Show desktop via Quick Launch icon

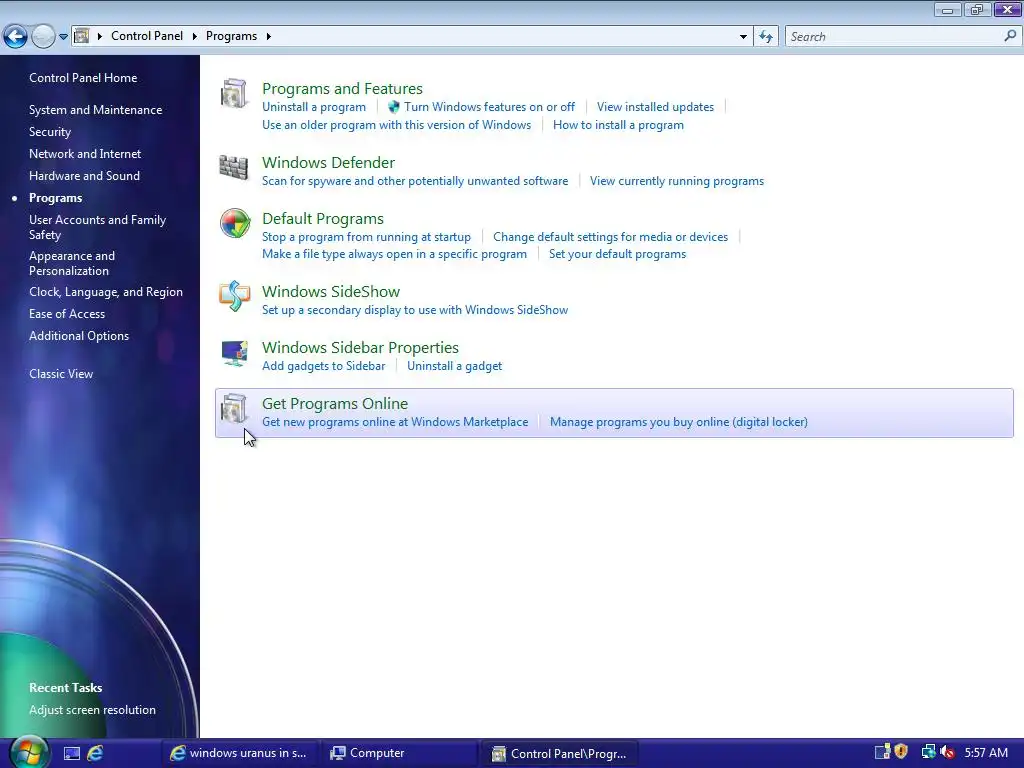point(71,753)
